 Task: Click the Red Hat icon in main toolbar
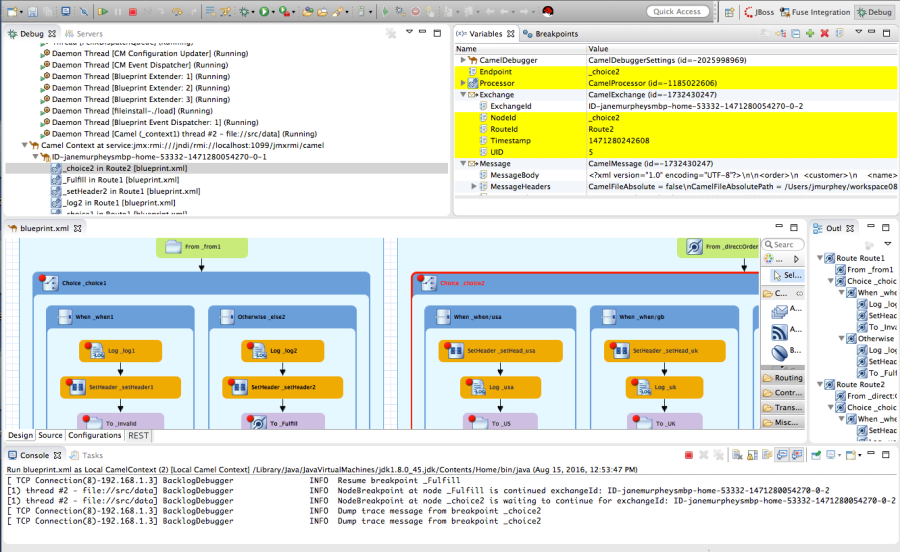click(x=548, y=11)
